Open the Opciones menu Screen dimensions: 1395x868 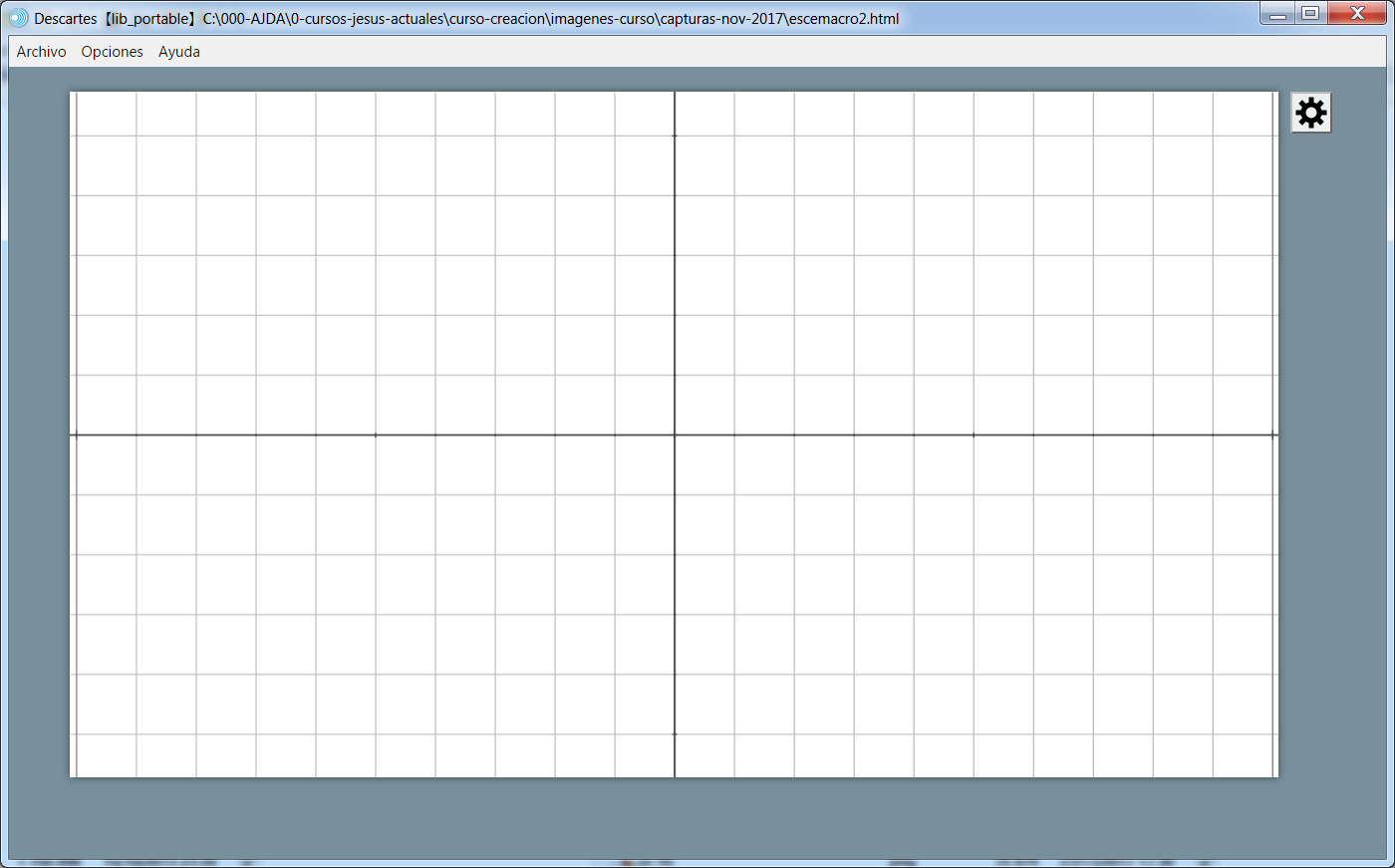coord(112,52)
